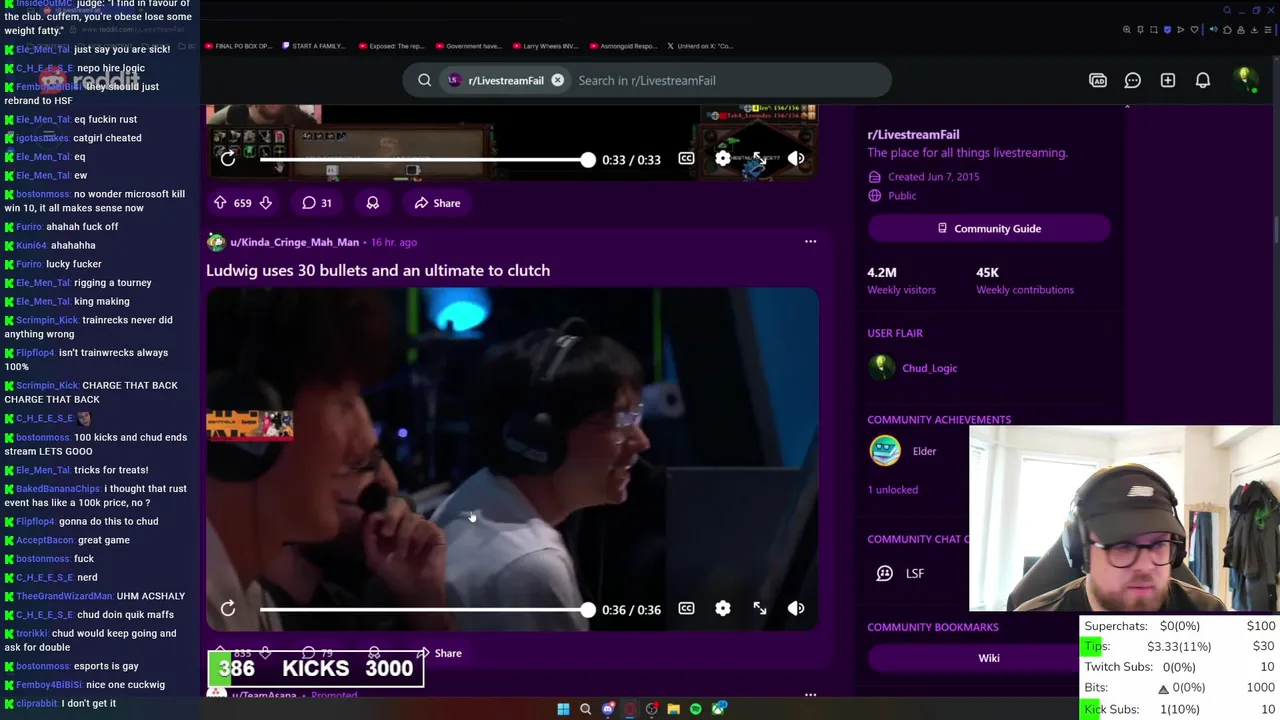Select the 'Asmongold Respo...' bookmark
This screenshot has width=1280, height=720.
click(x=623, y=46)
